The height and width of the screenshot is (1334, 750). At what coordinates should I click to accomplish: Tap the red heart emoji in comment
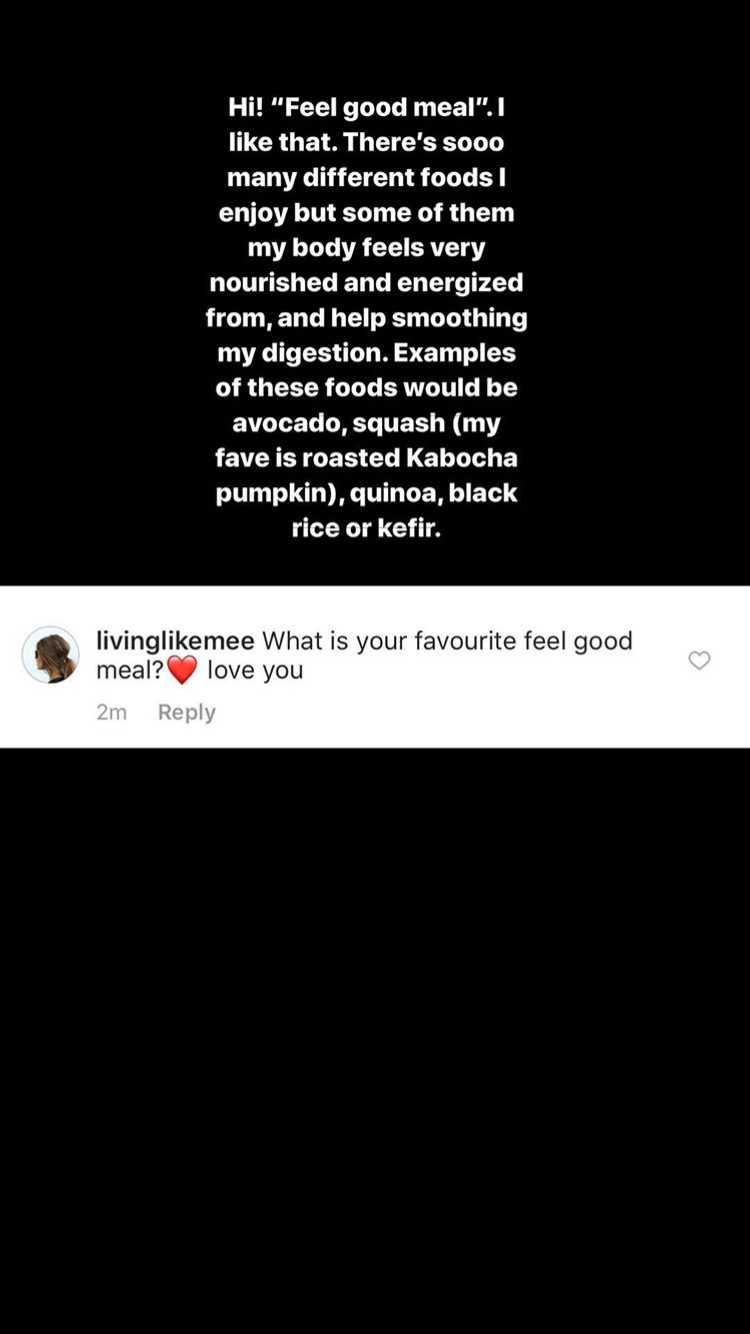182,670
